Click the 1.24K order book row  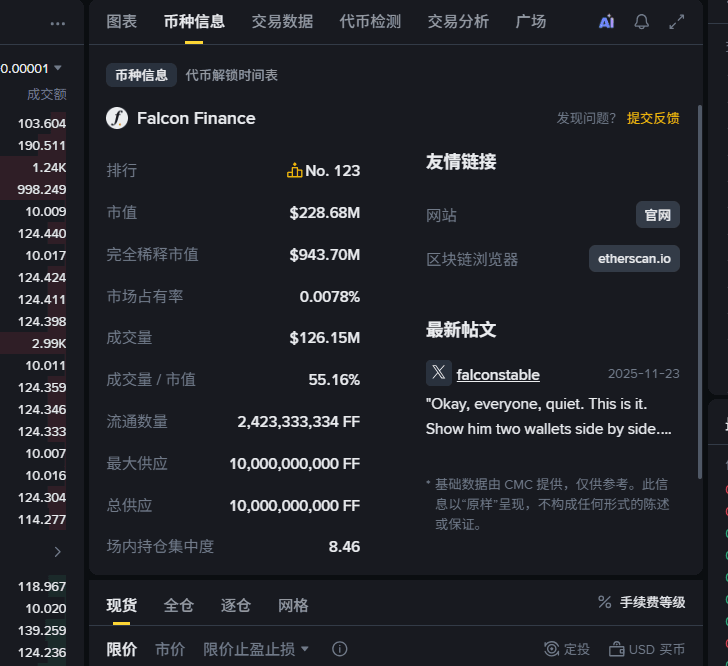point(33,168)
